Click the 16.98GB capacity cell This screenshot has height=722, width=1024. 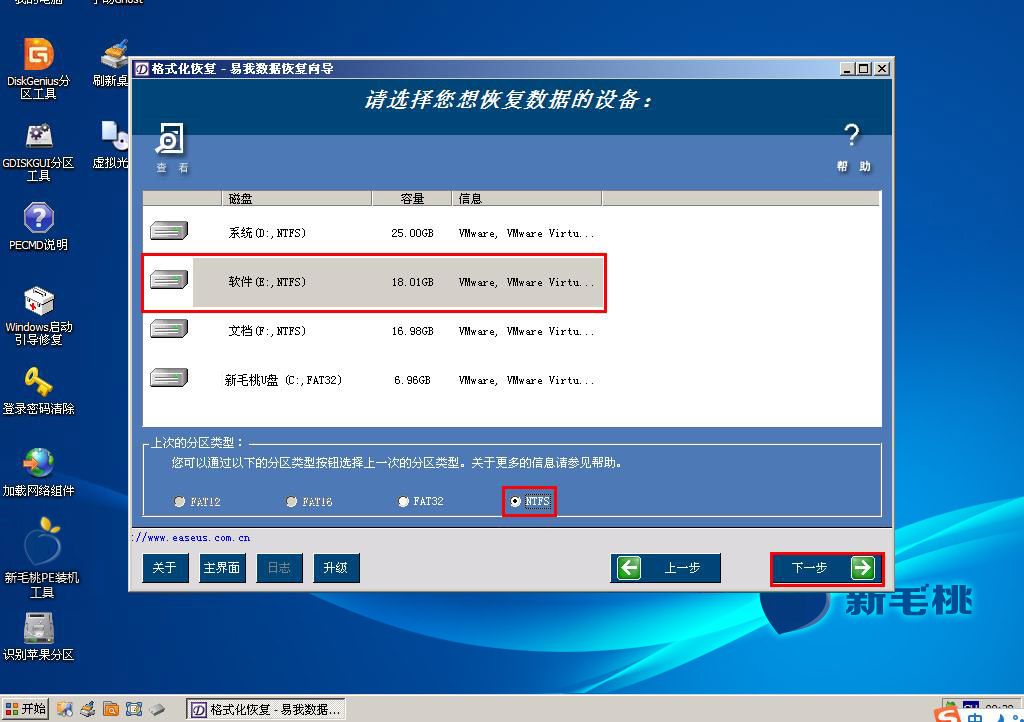point(412,331)
